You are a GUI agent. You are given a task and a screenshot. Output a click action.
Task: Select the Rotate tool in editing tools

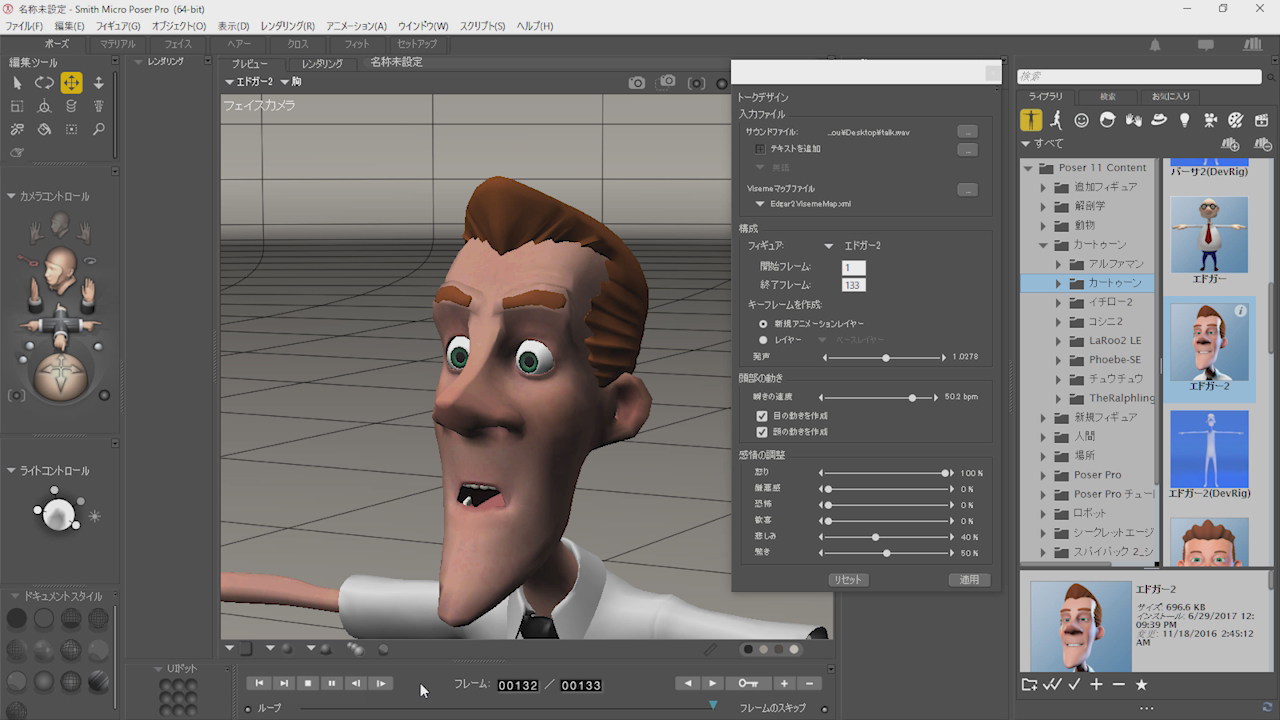tap(44, 83)
